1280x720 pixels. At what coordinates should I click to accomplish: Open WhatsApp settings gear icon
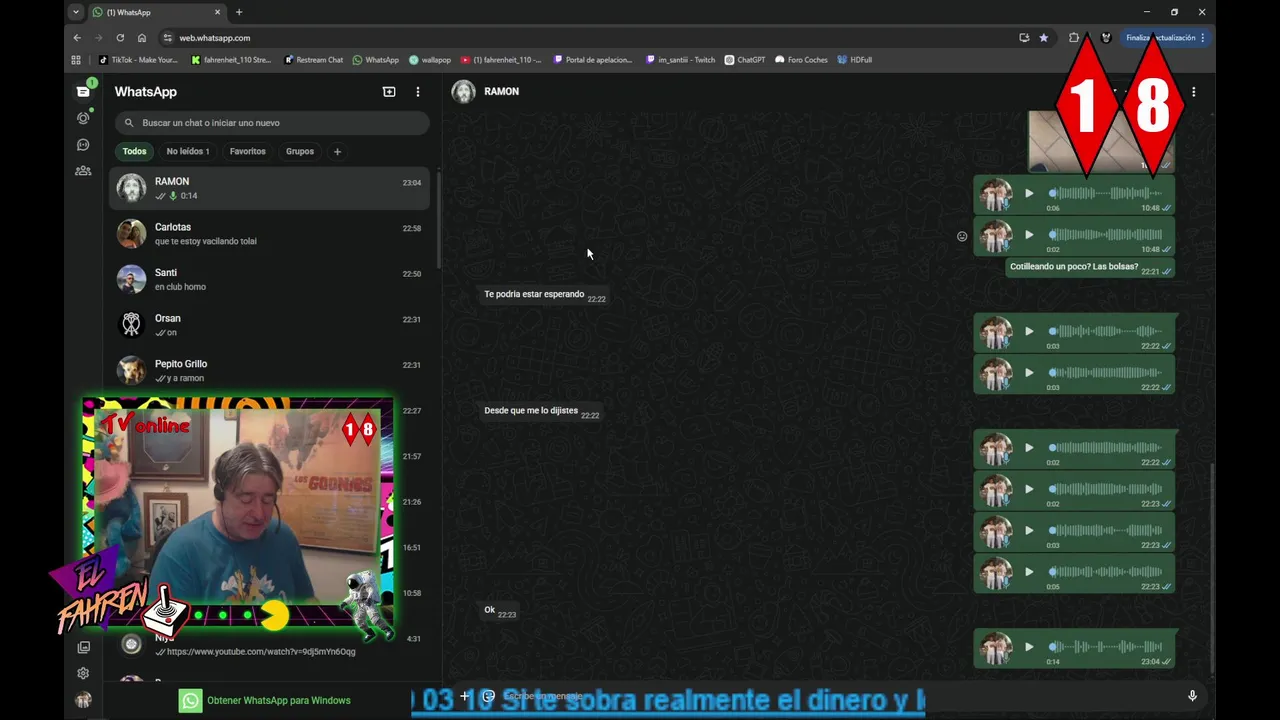click(x=83, y=673)
